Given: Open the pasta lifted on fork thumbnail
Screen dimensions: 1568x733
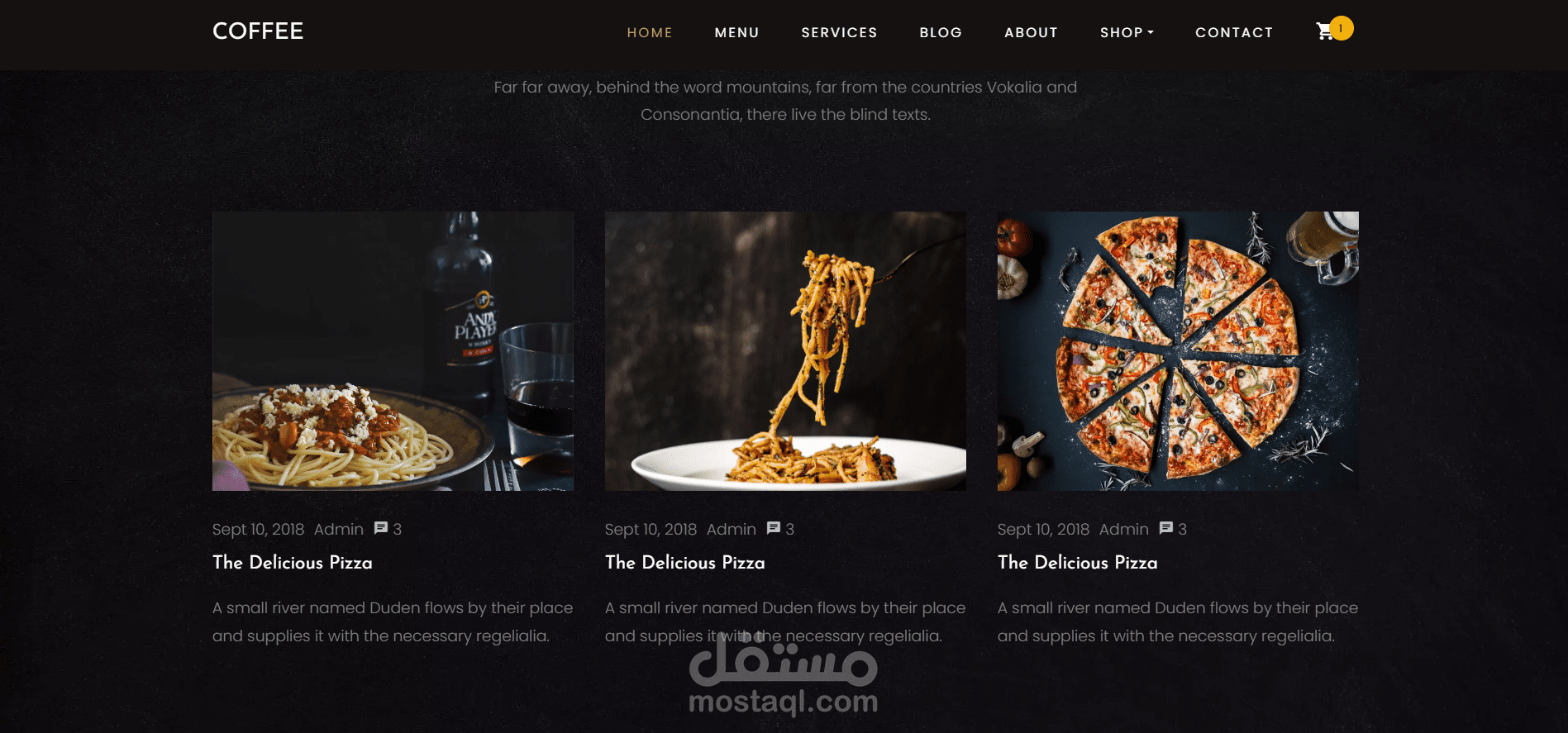Looking at the screenshot, I should (785, 351).
